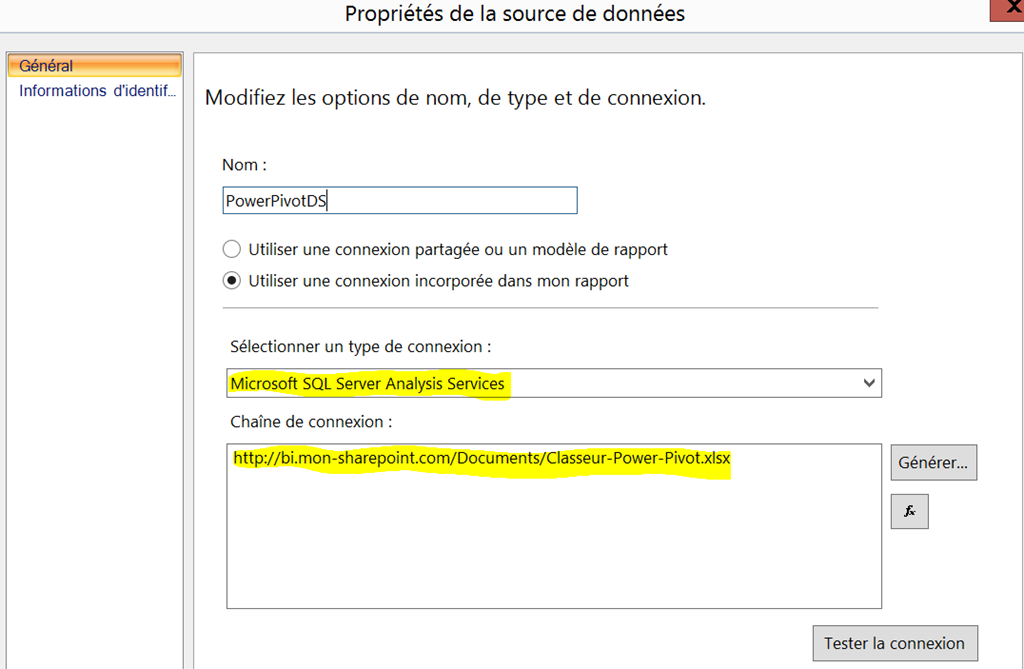Click the dialog title 'Propriétés de la source de données'
1024x669 pixels.
515,14
